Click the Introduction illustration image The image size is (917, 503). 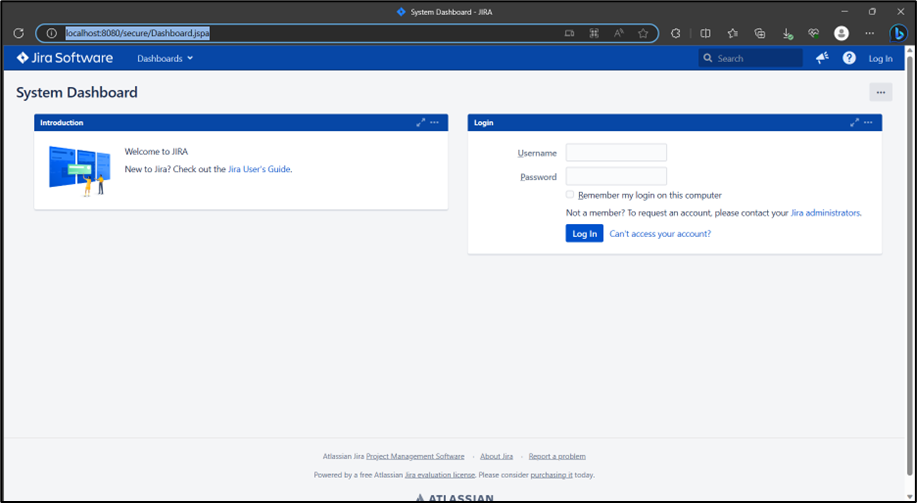80,171
